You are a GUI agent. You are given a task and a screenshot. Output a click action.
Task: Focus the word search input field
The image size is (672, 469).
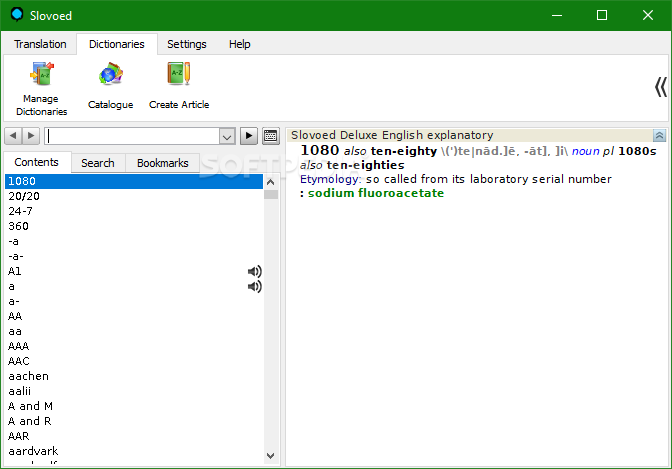[x=132, y=136]
